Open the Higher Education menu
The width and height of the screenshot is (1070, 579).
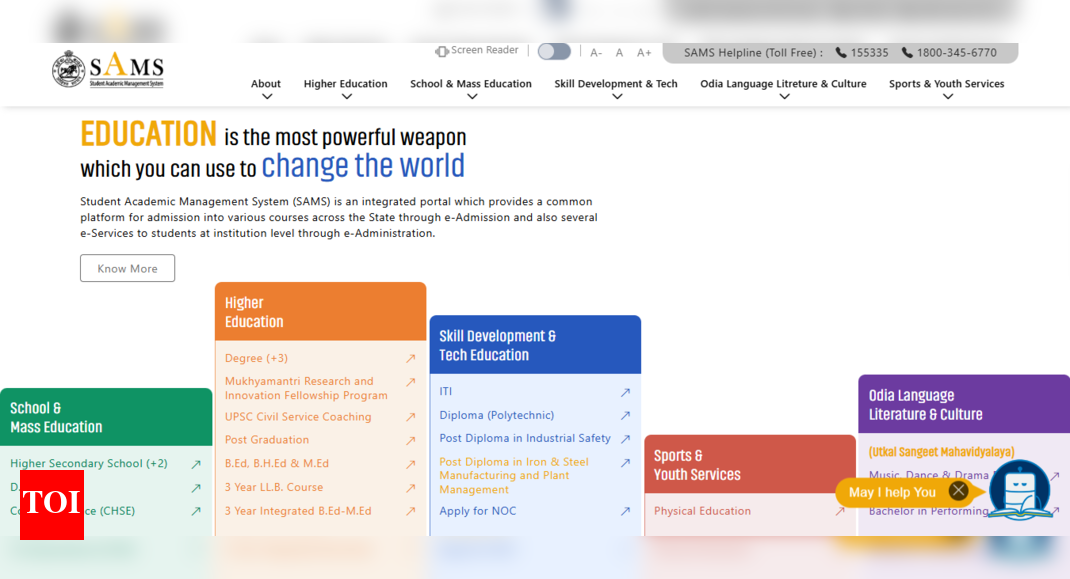(345, 83)
